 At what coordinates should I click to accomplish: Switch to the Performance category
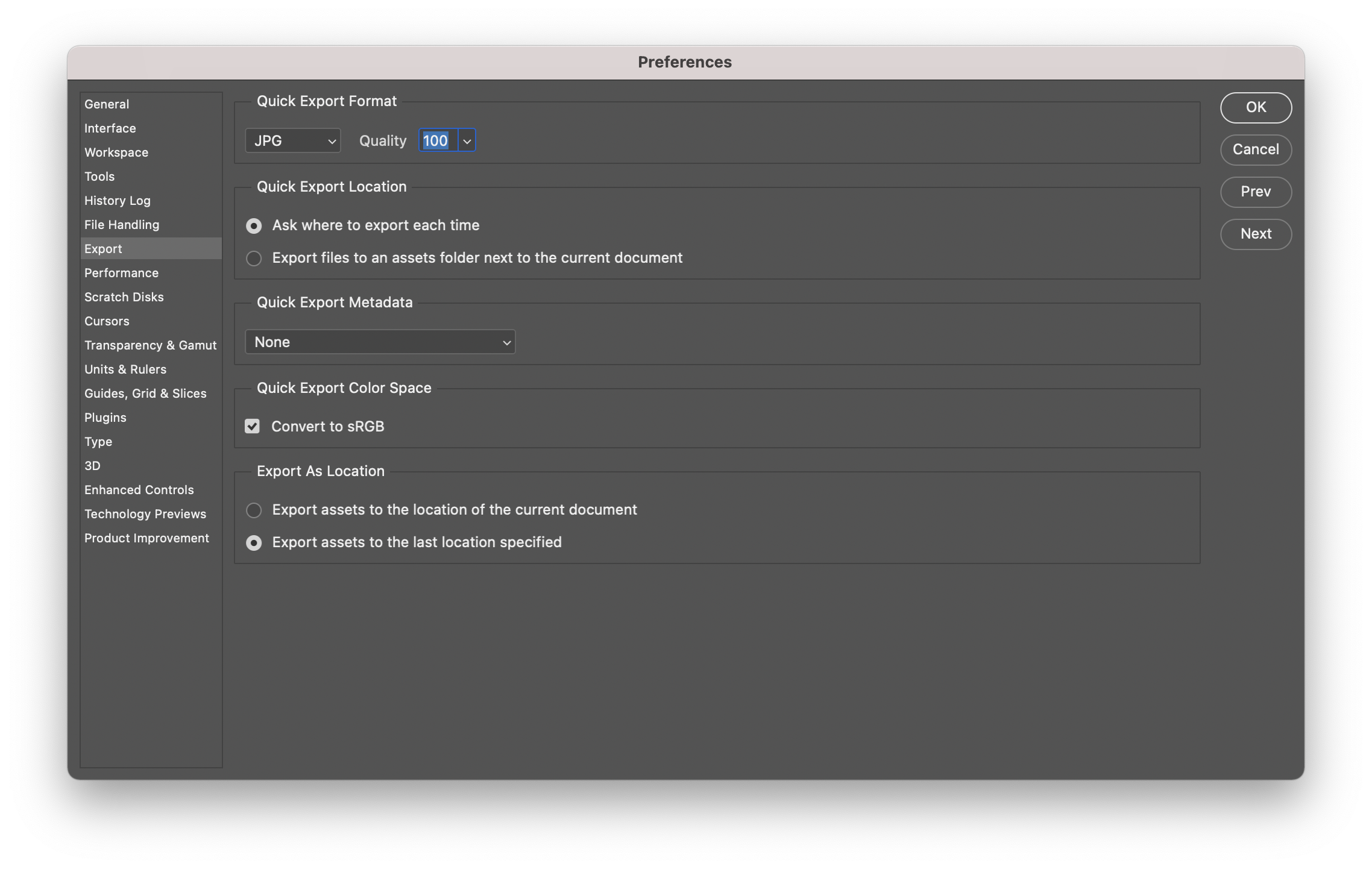tap(121, 273)
